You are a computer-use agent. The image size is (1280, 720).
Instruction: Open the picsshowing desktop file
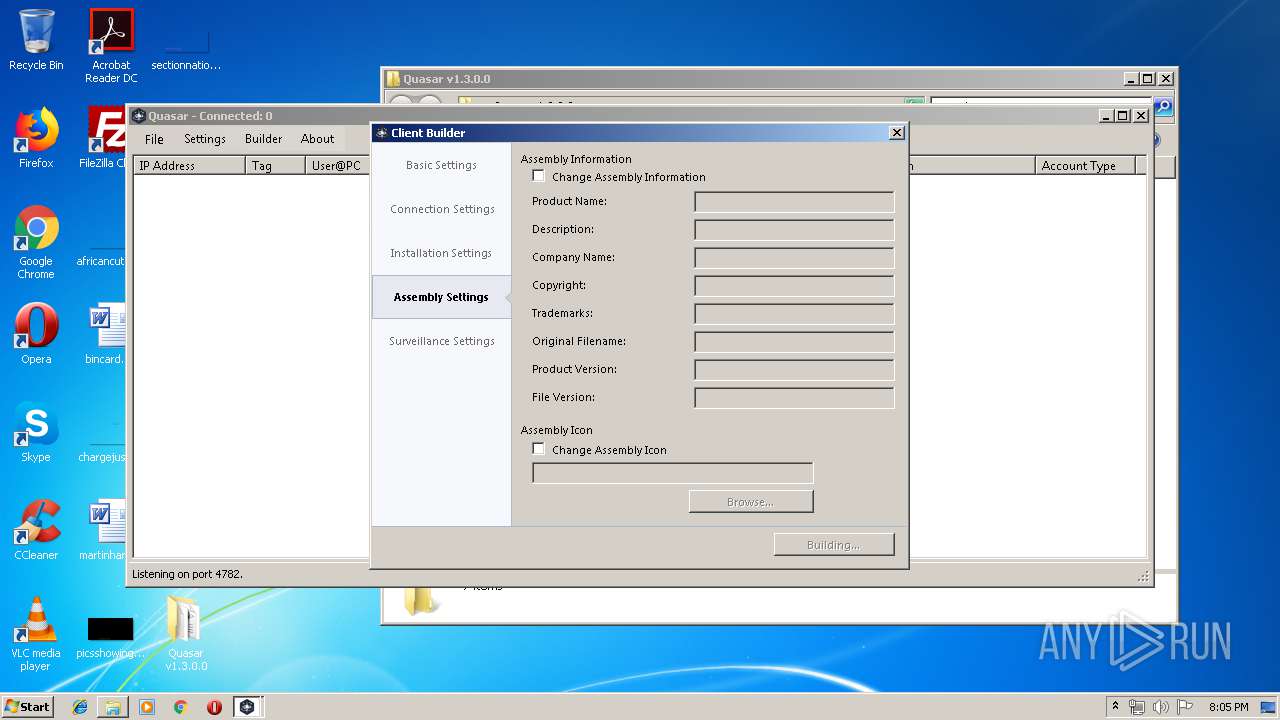pos(110,636)
